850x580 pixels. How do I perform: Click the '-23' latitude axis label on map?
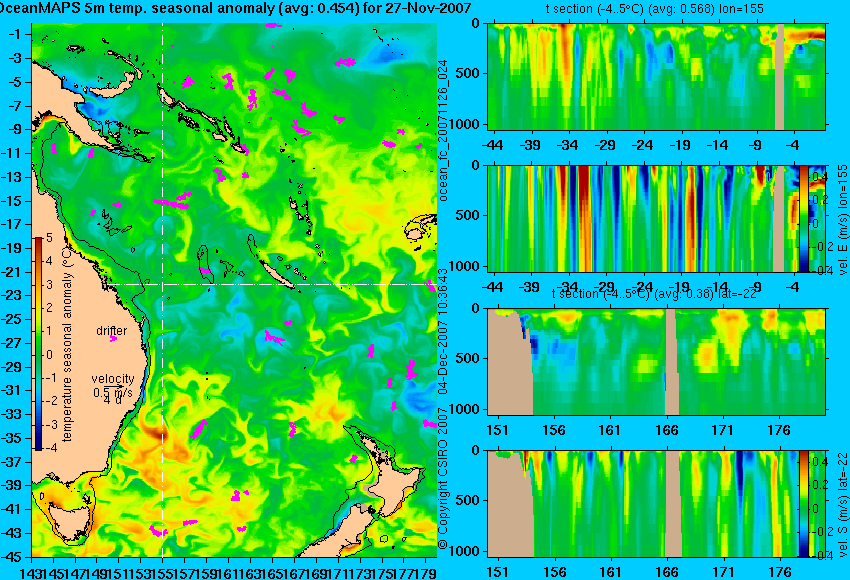pyautogui.click(x=12, y=295)
